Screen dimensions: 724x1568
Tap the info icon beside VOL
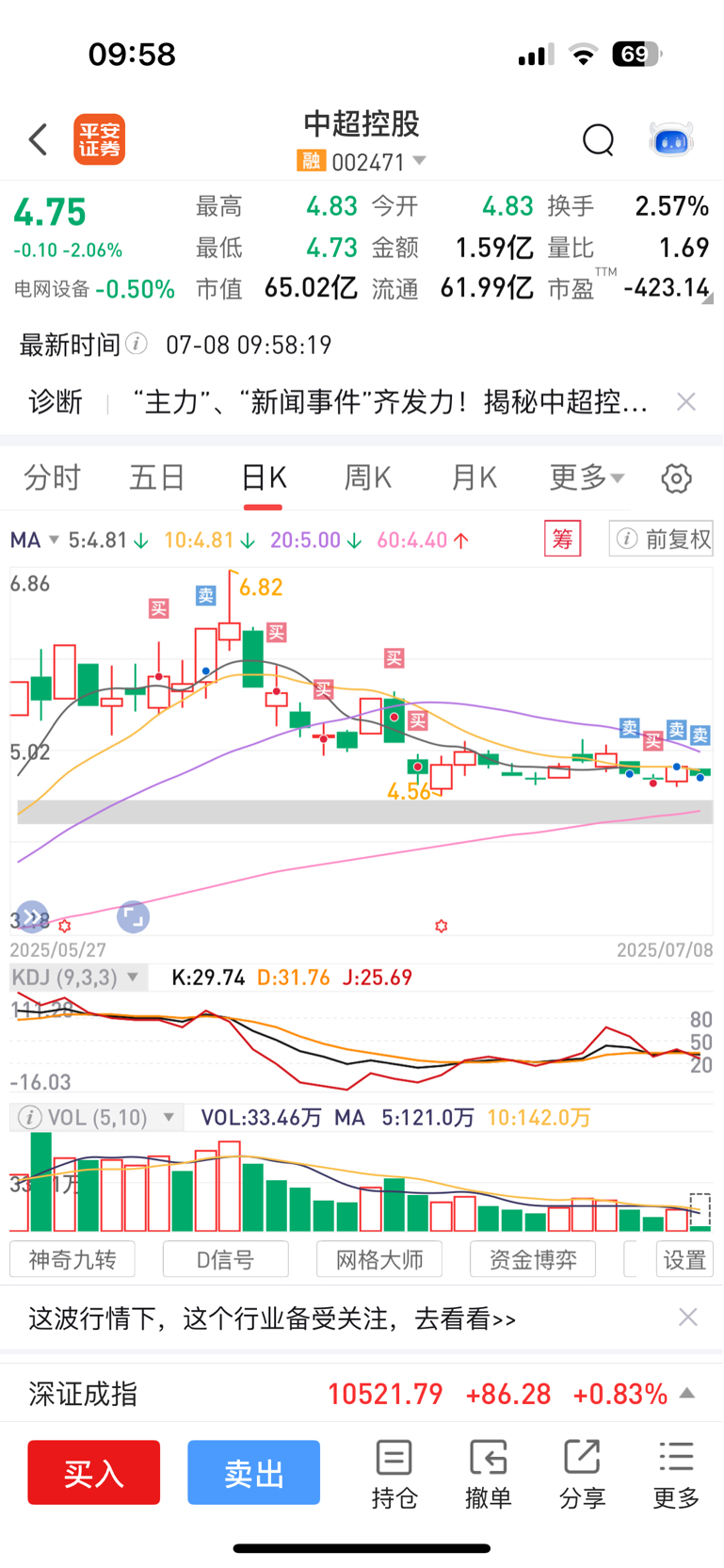pyautogui.click(x=29, y=1118)
